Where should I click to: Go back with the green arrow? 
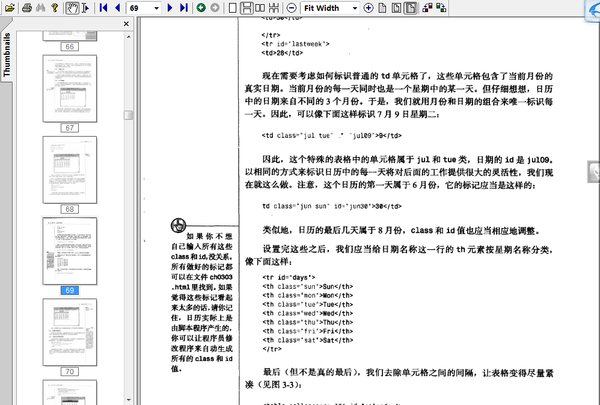201,8
